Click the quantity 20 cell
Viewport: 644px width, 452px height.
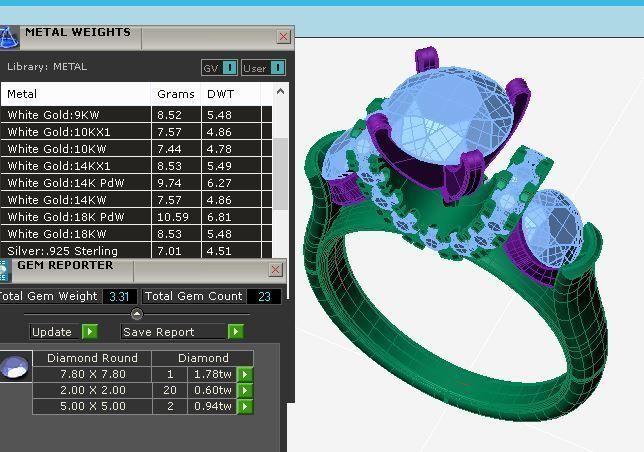(170, 390)
